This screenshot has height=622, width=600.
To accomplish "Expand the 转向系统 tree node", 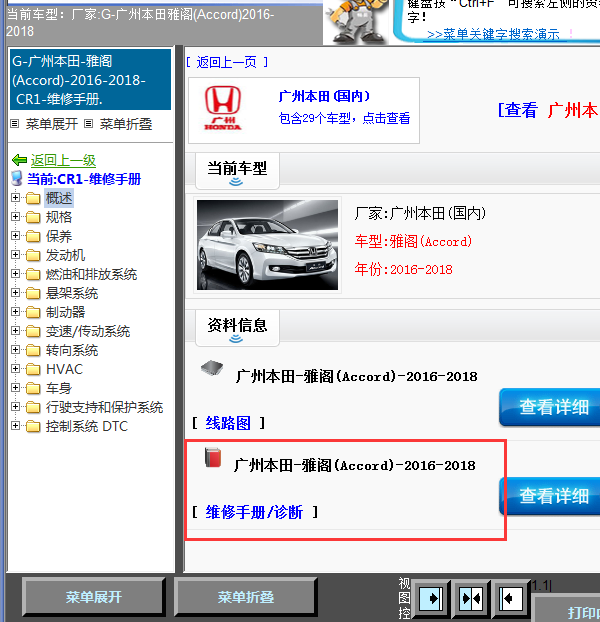I will click(x=15, y=350).
